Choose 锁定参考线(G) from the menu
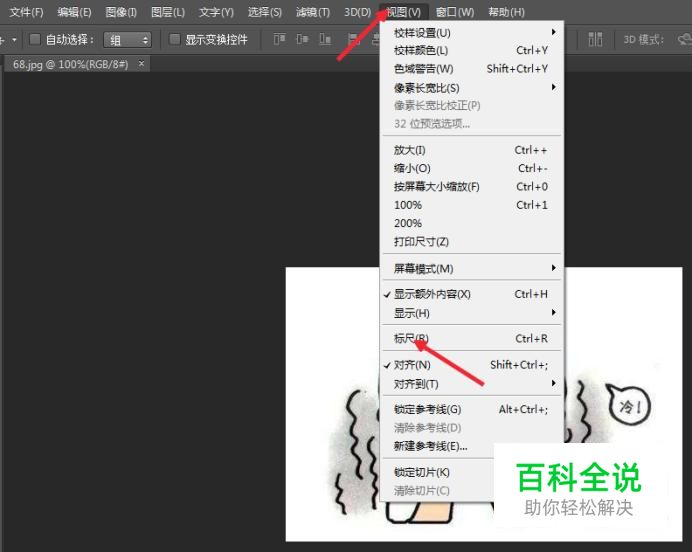This screenshot has width=692, height=552. pyautogui.click(x=471, y=409)
